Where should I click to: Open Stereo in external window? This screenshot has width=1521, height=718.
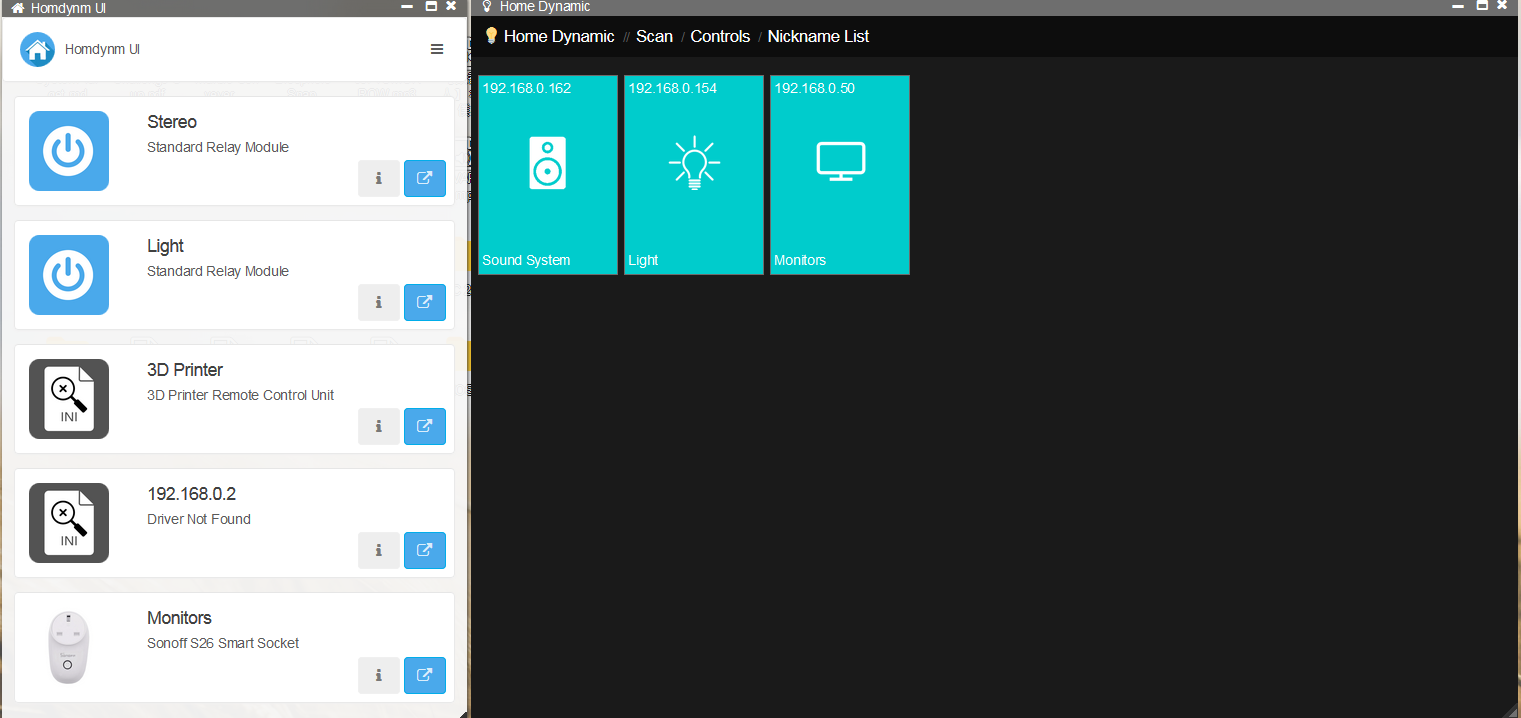coord(425,179)
